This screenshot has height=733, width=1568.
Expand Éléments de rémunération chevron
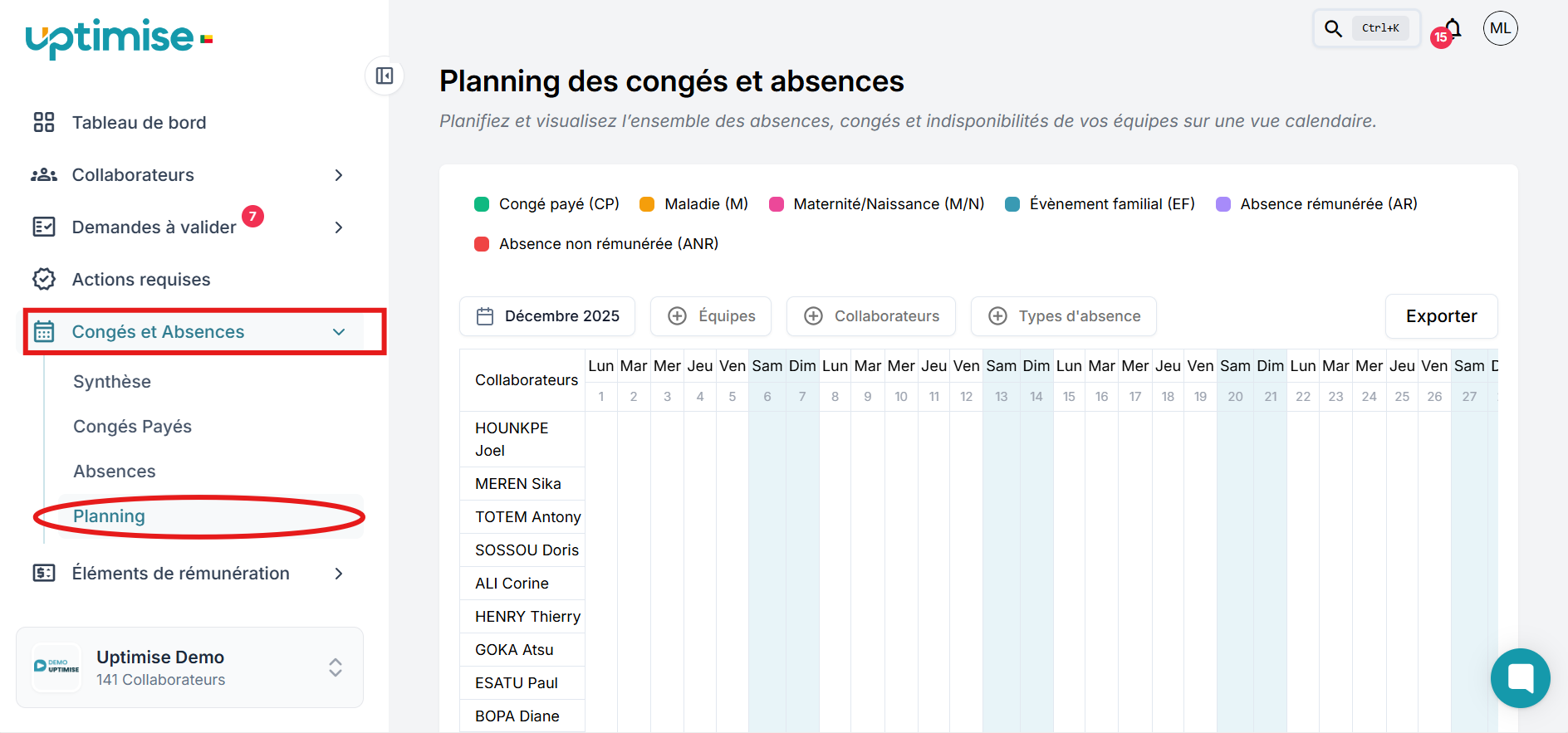coord(338,574)
